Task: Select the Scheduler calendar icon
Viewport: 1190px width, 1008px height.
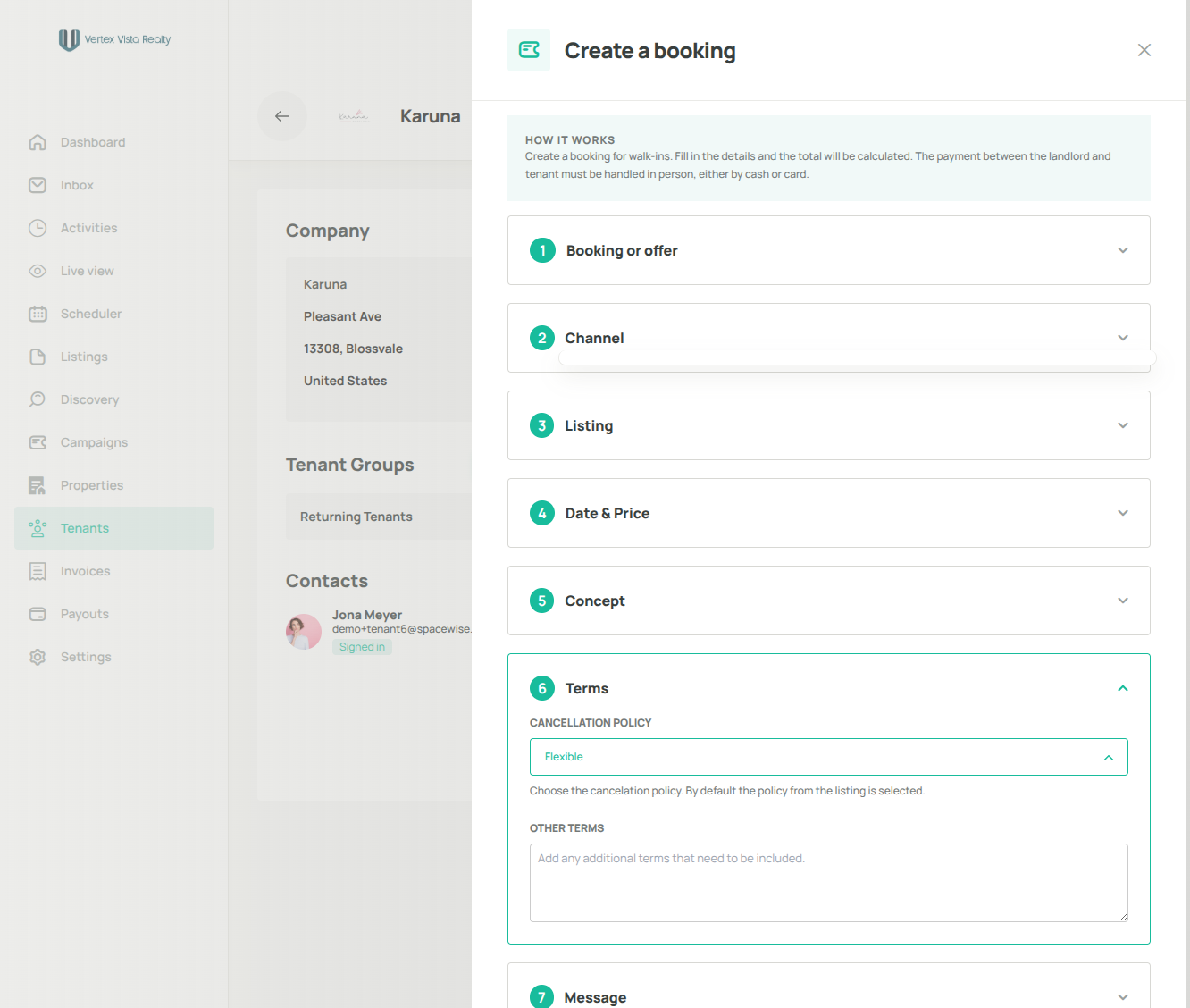Action: pyautogui.click(x=38, y=314)
